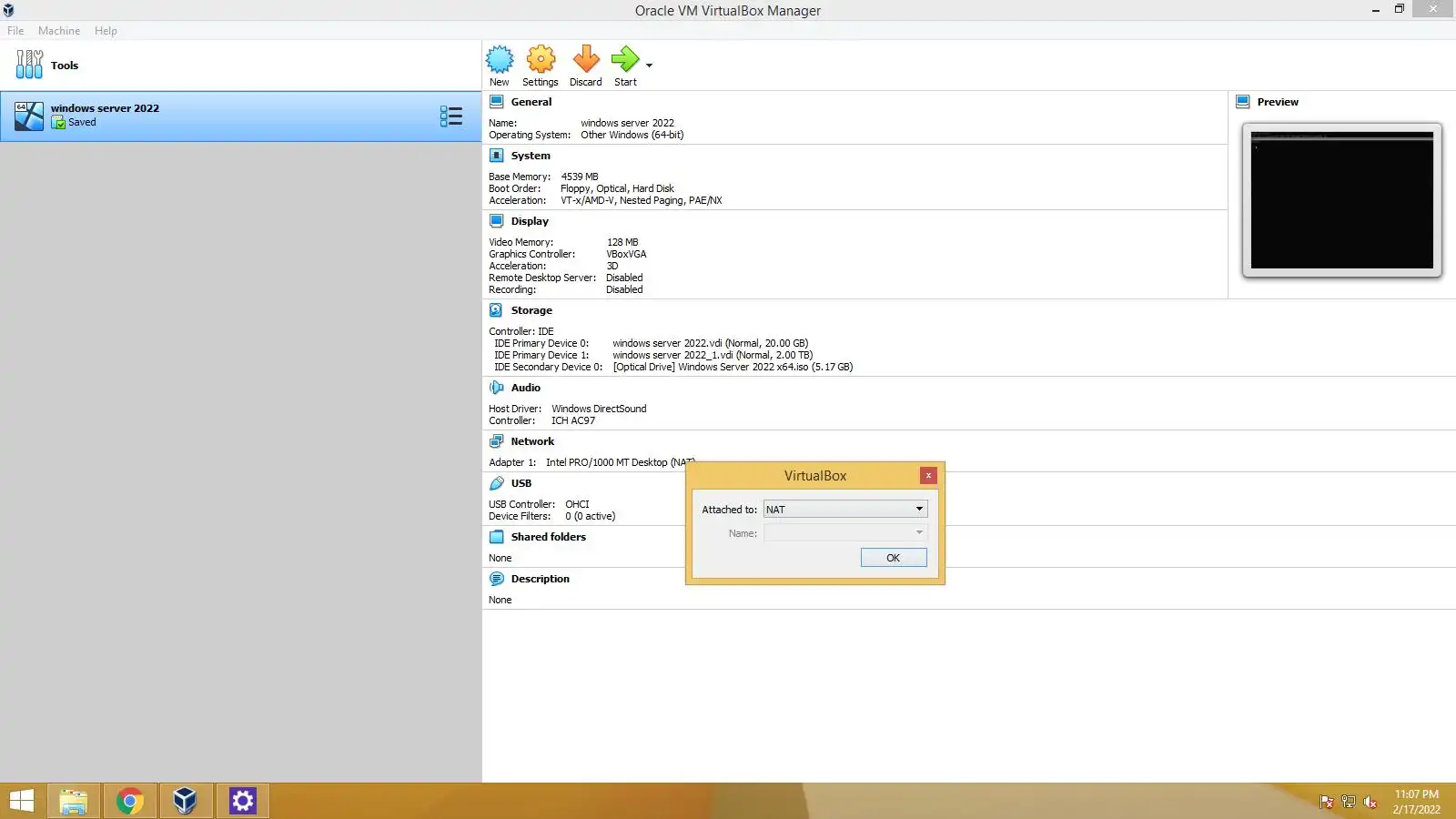The height and width of the screenshot is (819, 1456).
Task: Click the VBoxVGA graphics controller value
Action: (x=626, y=254)
